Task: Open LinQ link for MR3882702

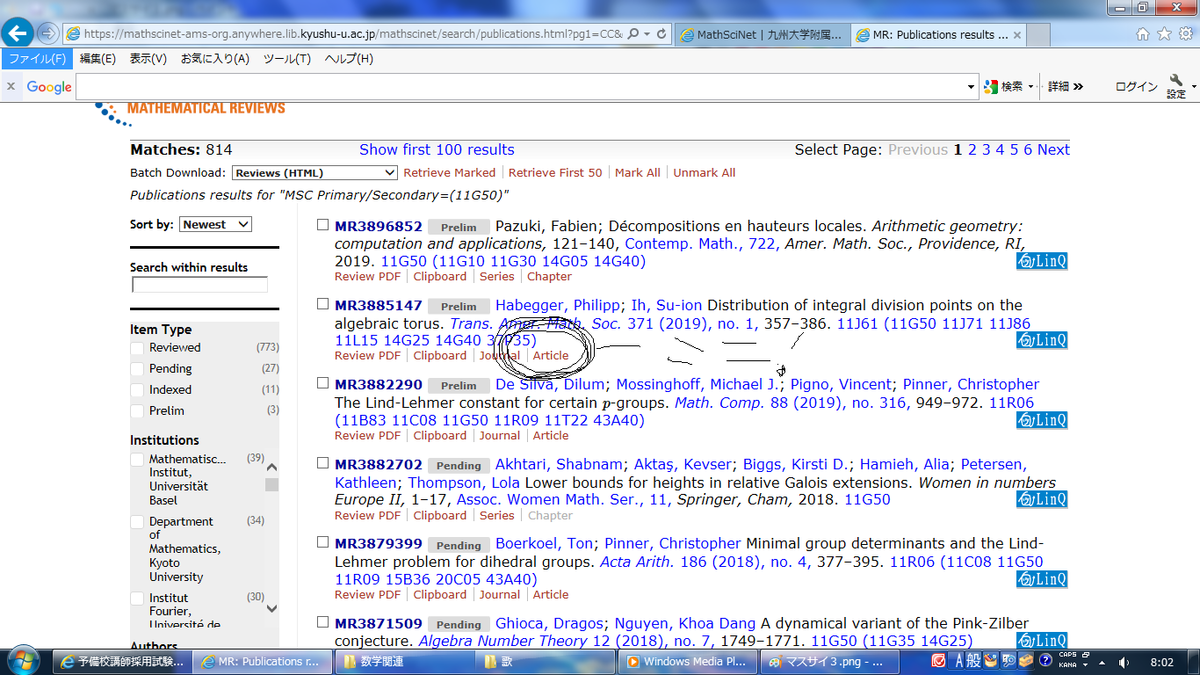Action: 1041,499
